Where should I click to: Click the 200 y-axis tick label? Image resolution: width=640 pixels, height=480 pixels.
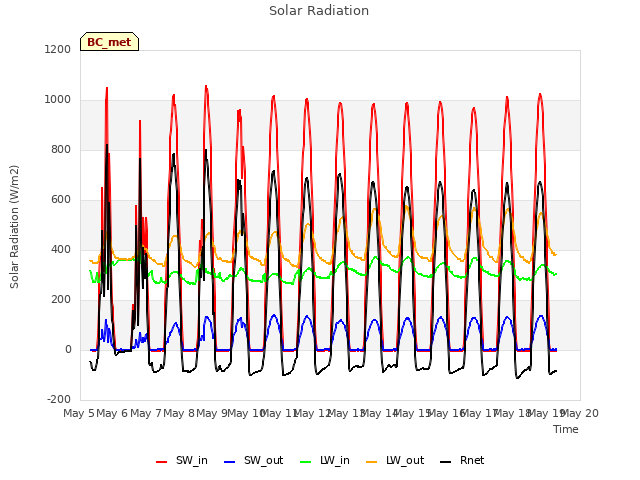61,300
